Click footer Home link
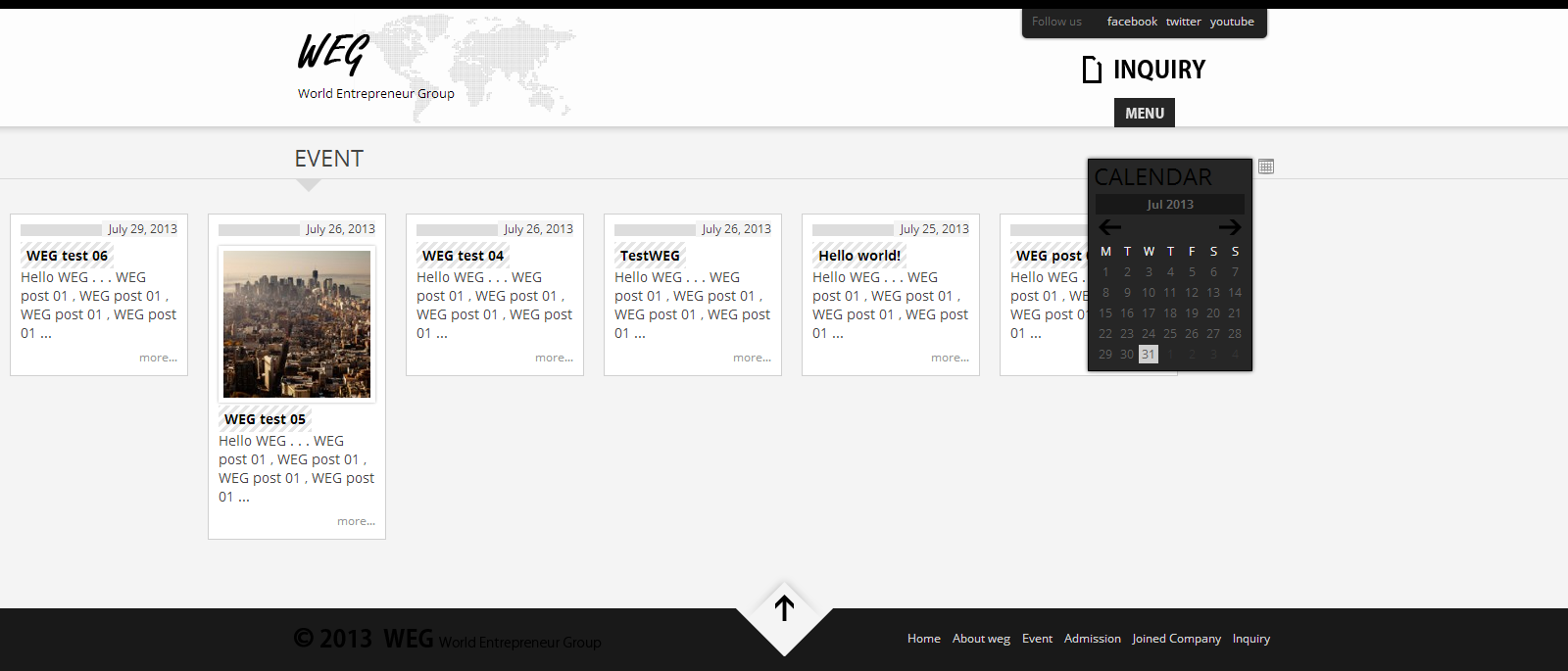 point(923,639)
